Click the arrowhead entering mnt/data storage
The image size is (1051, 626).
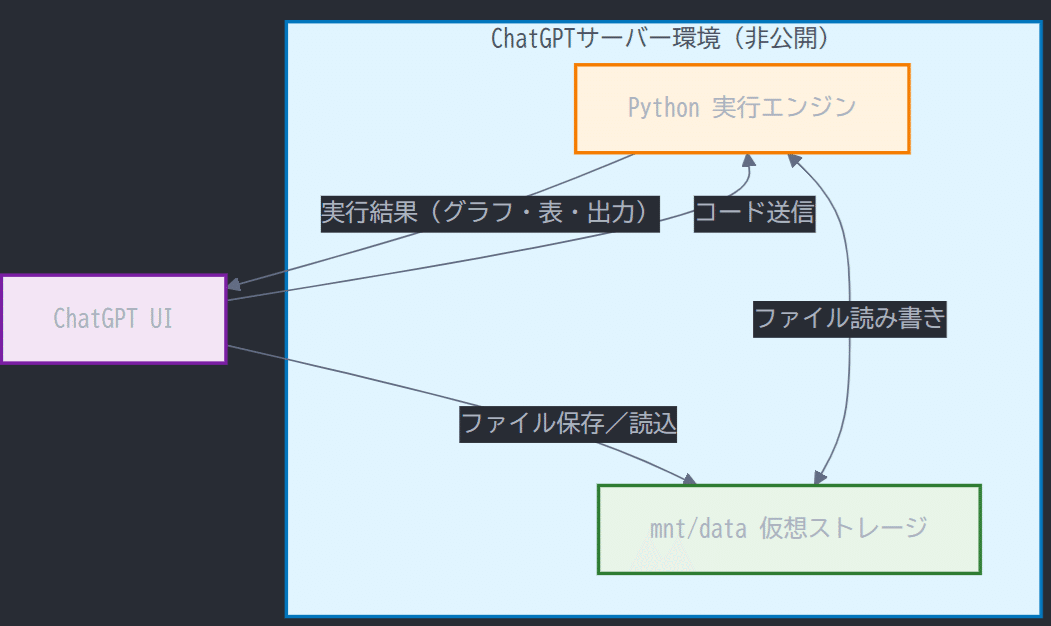pos(819,477)
